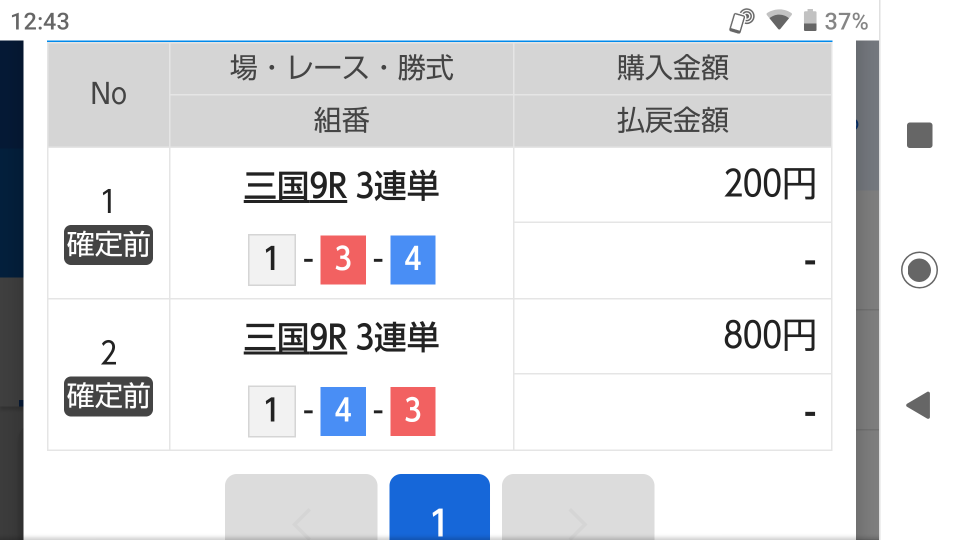The image size is (960, 540).
Task: Open the 三国9R link in row 2
Action: (x=295, y=337)
